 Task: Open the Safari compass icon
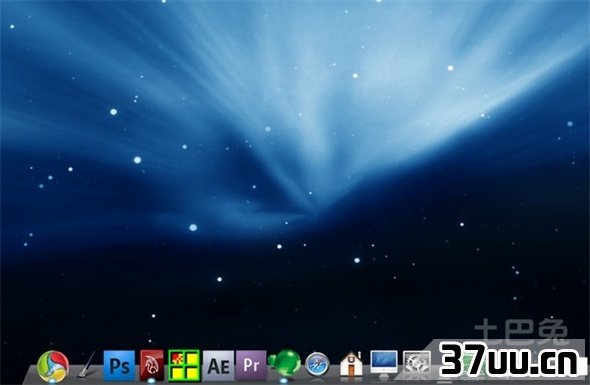317,364
